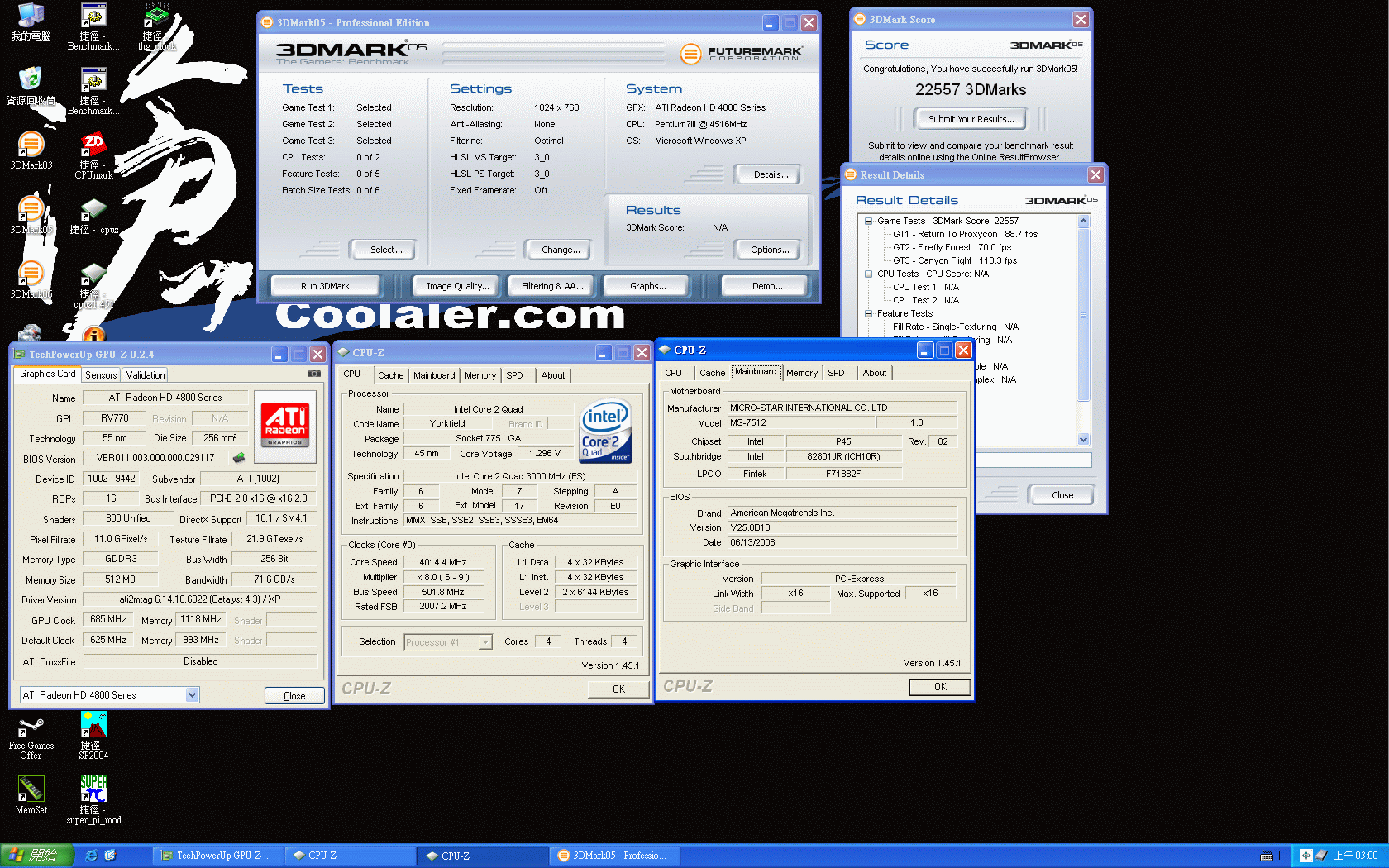Click the GPU-Z screenshot camera icon
This screenshot has width=1389, height=868.
click(x=314, y=374)
